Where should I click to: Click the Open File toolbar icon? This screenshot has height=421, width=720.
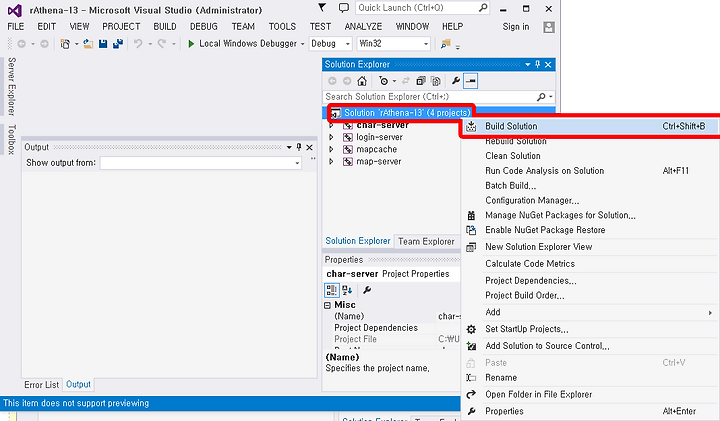point(88,44)
